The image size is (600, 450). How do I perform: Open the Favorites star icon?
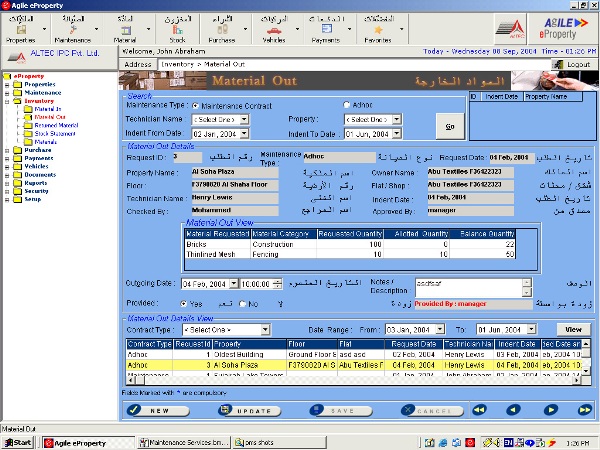click(378, 29)
